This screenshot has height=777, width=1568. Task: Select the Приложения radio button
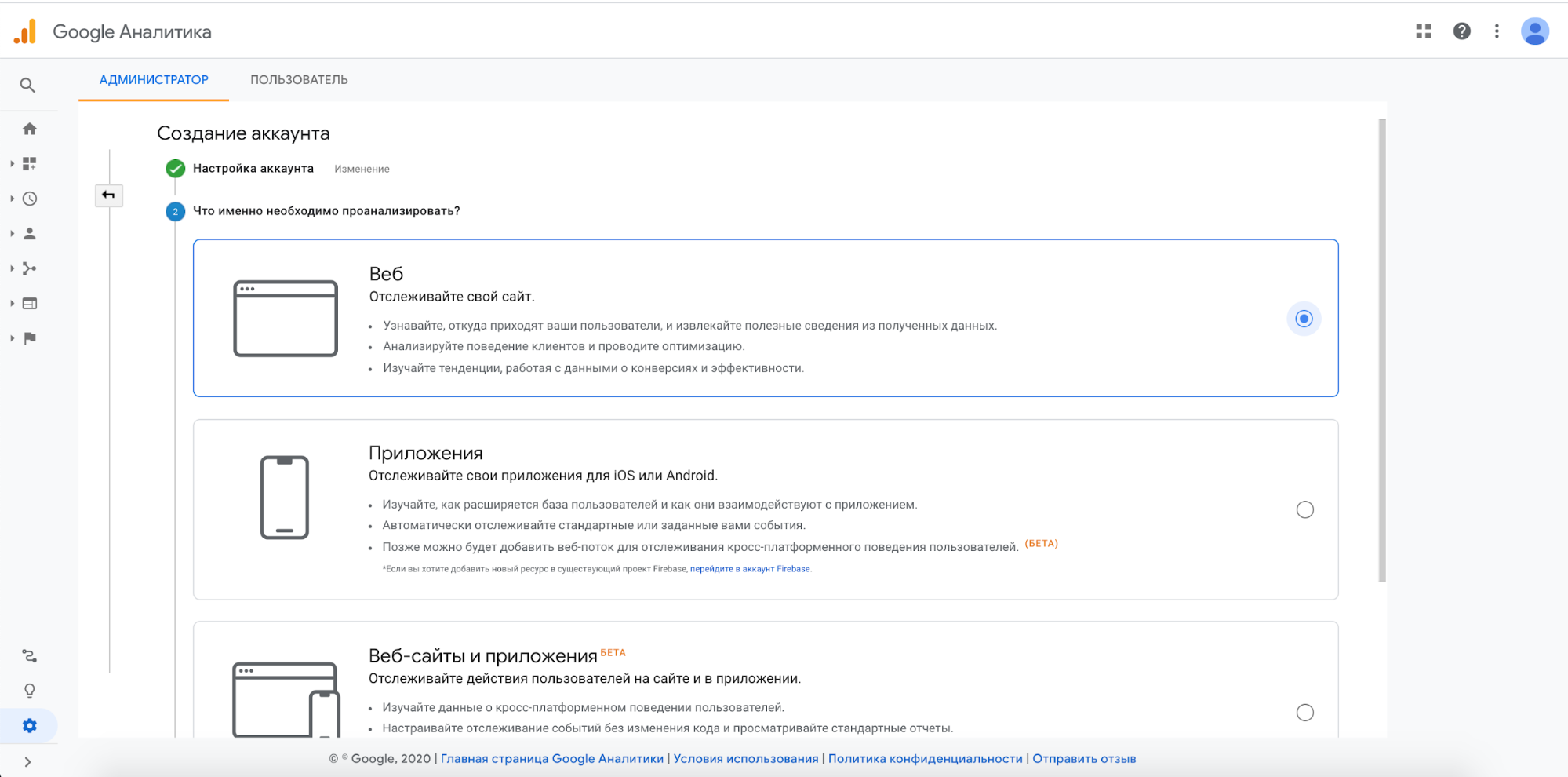(1304, 510)
